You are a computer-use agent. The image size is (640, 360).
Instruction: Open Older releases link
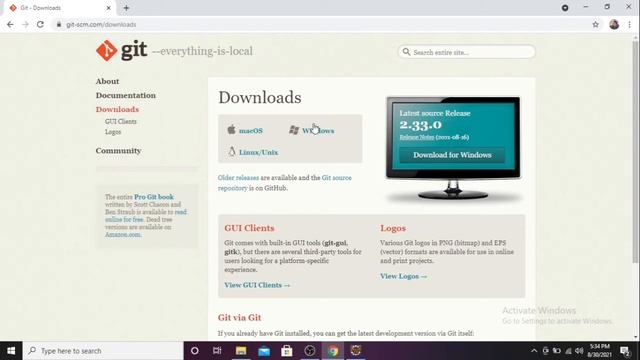(x=238, y=178)
